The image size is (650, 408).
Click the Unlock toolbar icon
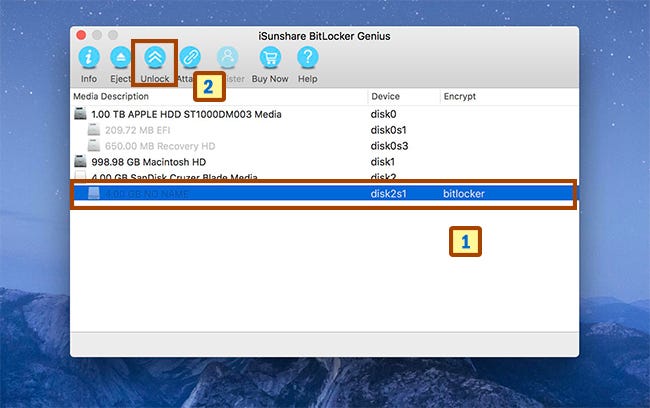pos(155,57)
